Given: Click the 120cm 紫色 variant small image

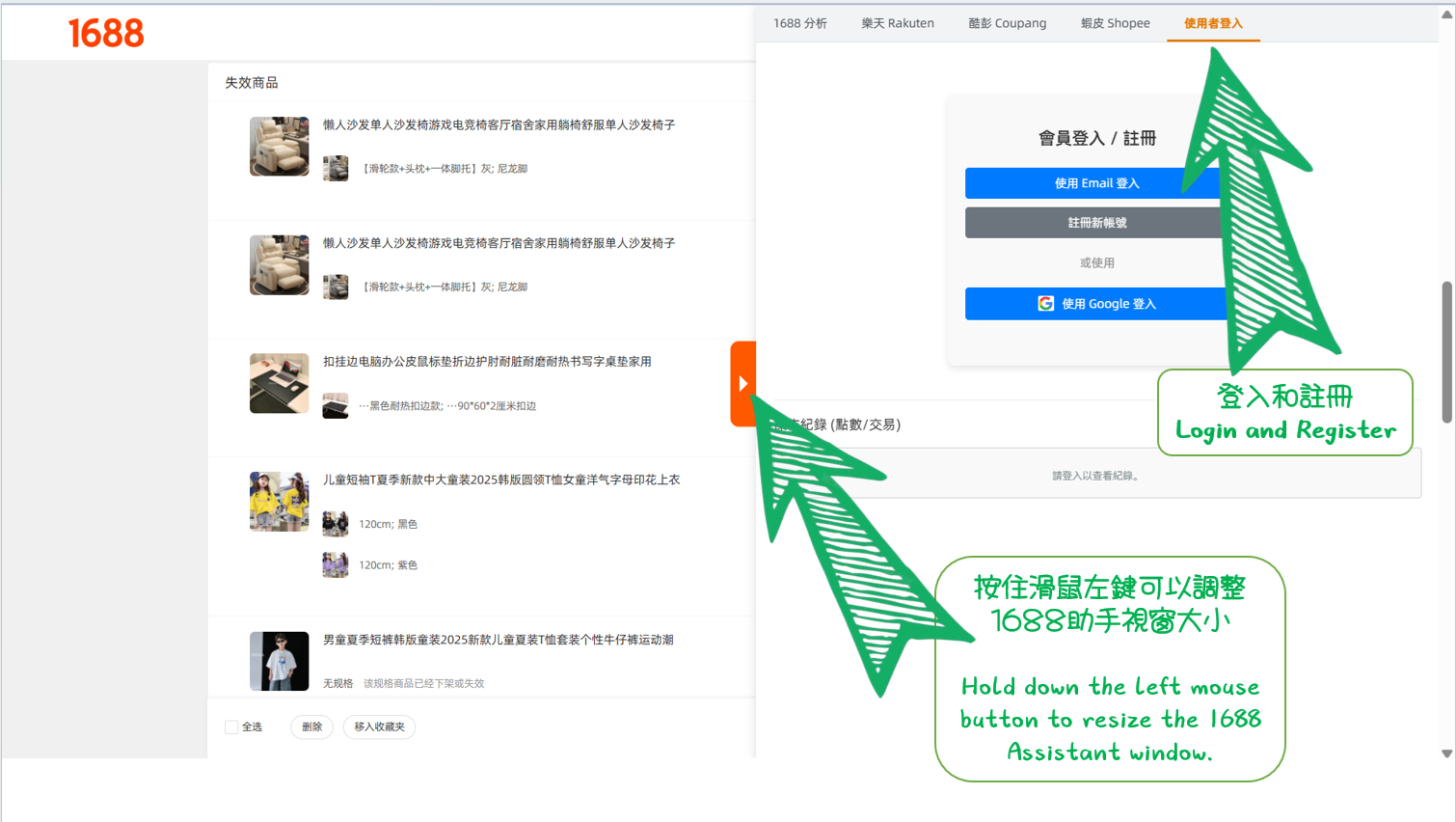Looking at the screenshot, I should click(x=336, y=564).
